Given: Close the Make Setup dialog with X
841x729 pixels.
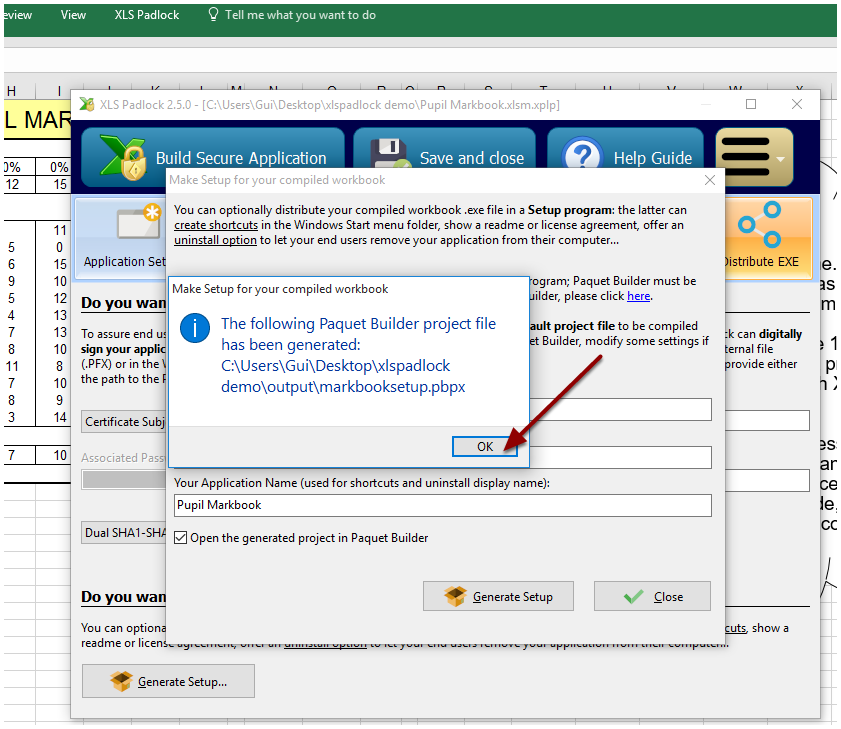Looking at the screenshot, I should [x=710, y=180].
